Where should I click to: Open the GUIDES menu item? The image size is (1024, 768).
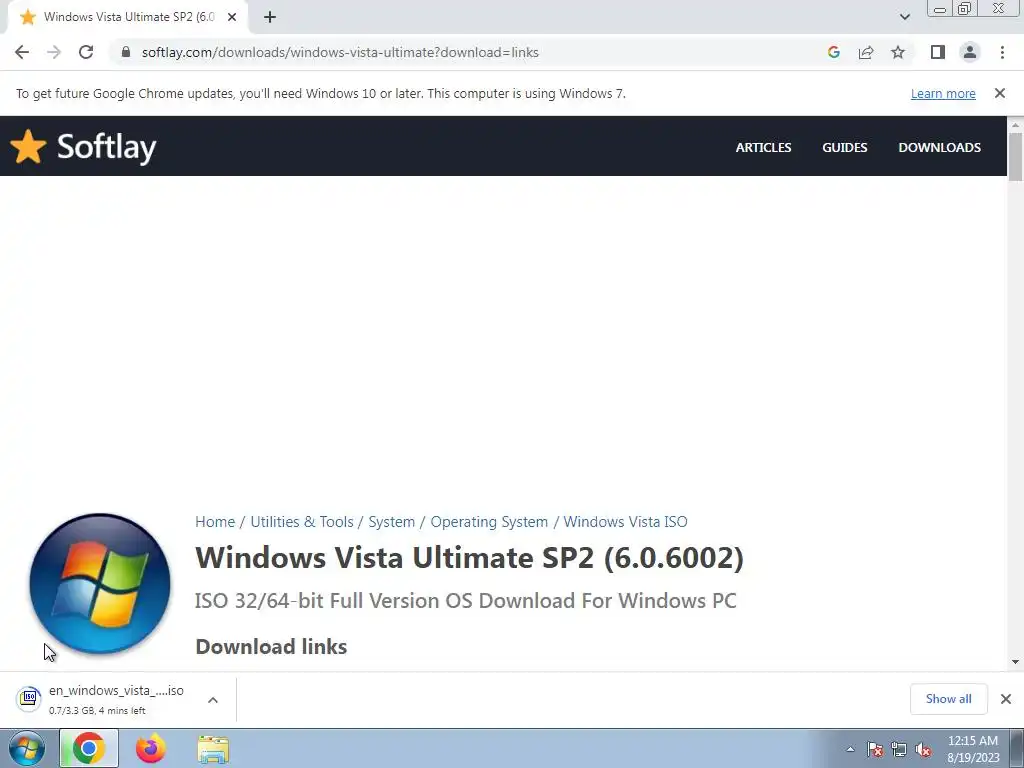(844, 148)
